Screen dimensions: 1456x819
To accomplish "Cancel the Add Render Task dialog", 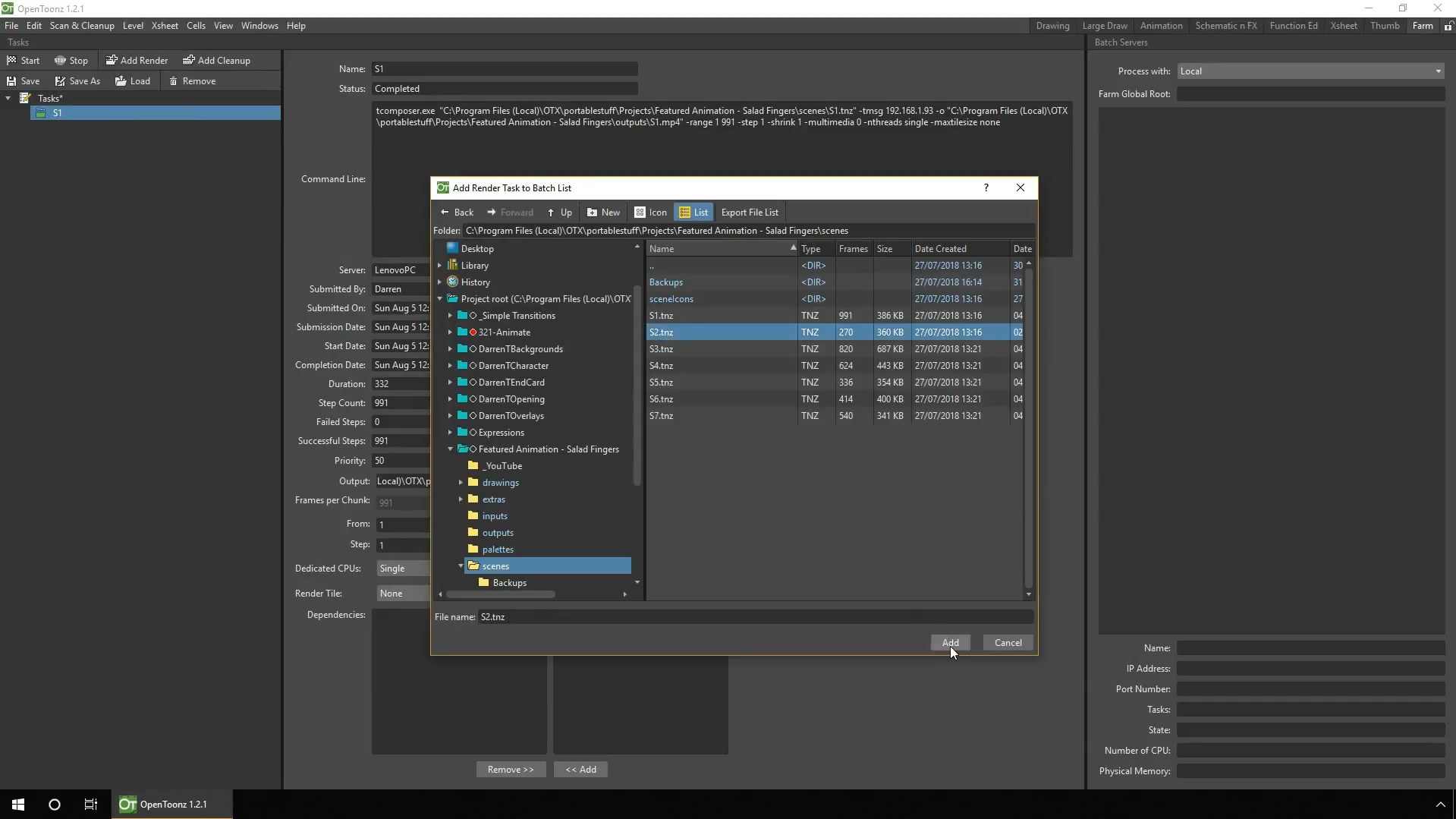I will tap(1008, 643).
